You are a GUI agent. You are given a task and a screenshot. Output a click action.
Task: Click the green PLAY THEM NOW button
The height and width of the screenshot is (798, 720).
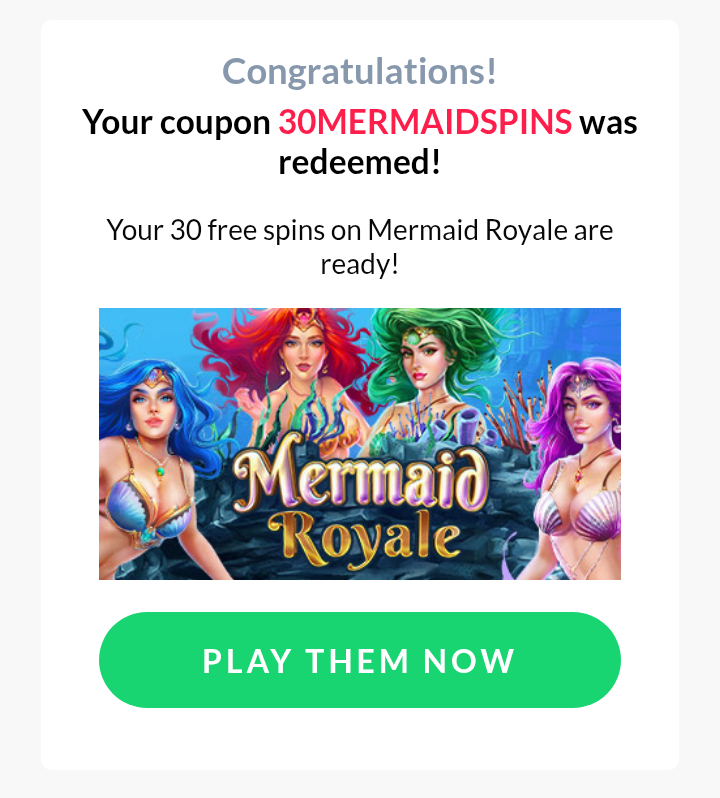click(360, 660)
